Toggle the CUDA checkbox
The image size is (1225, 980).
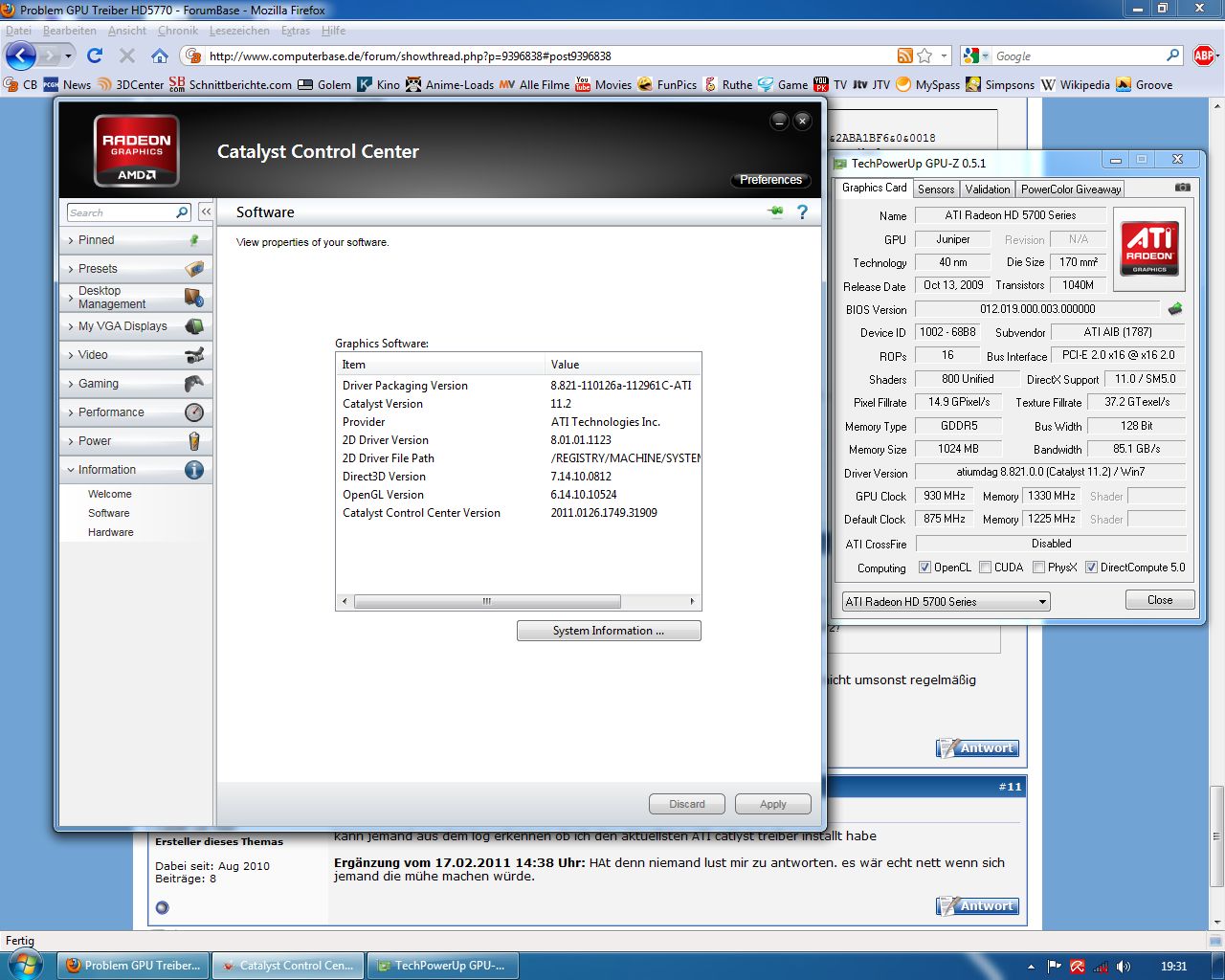point(985,568)
